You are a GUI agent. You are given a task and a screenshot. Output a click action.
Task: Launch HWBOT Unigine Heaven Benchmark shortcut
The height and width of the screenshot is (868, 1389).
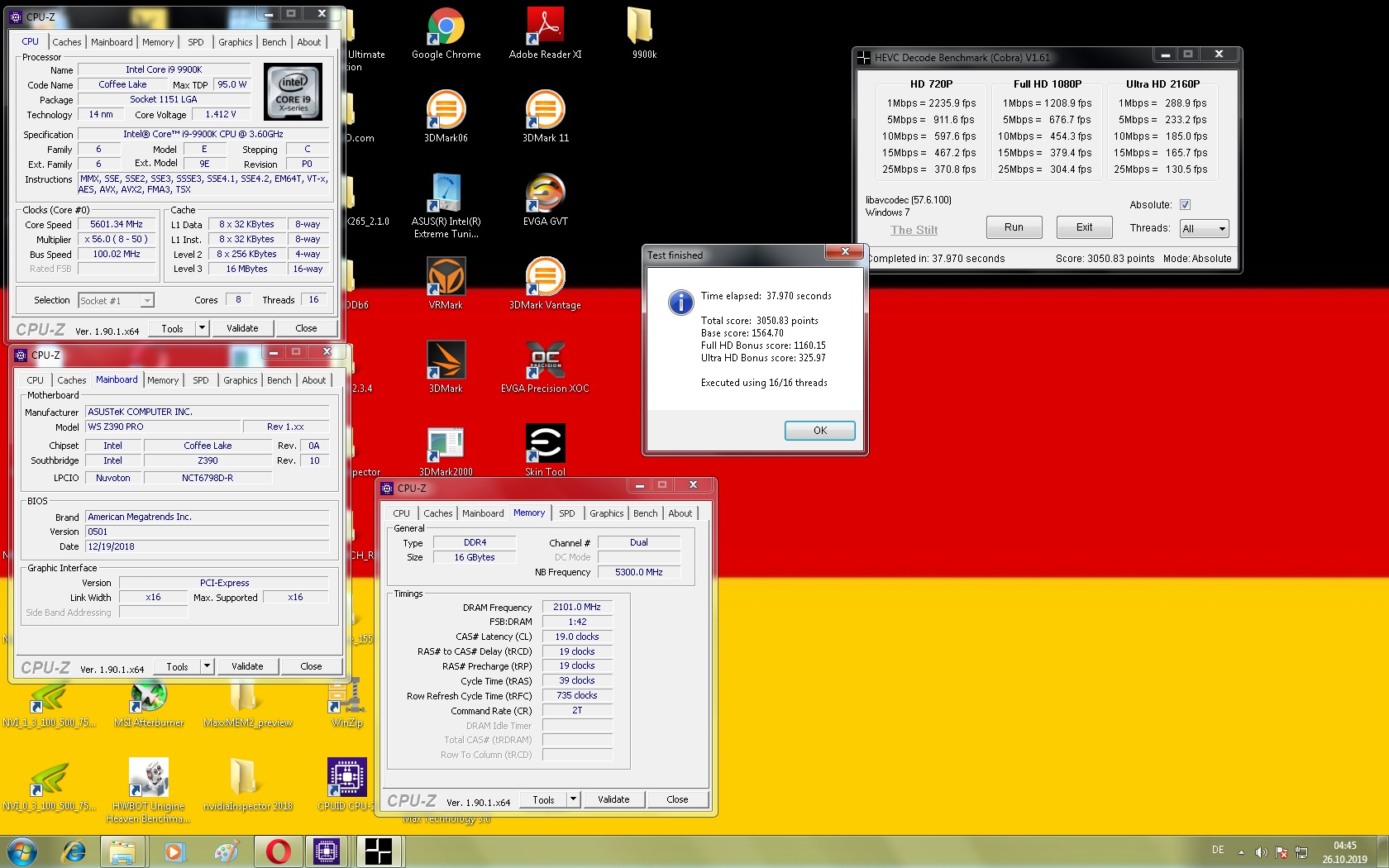tap(149, 791)
